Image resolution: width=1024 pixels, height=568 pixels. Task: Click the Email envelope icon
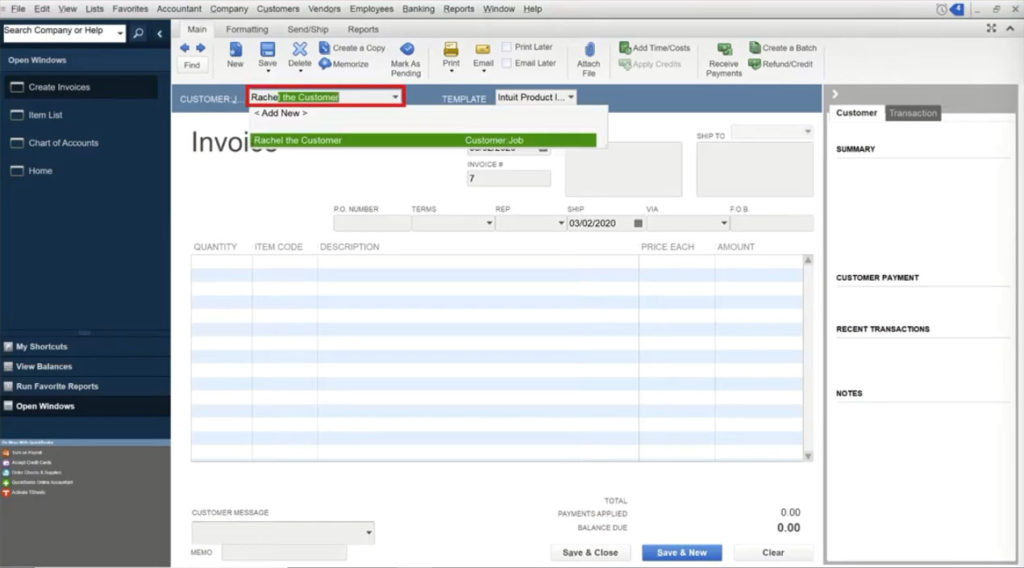pyautogui.click(x=483, y=50)
